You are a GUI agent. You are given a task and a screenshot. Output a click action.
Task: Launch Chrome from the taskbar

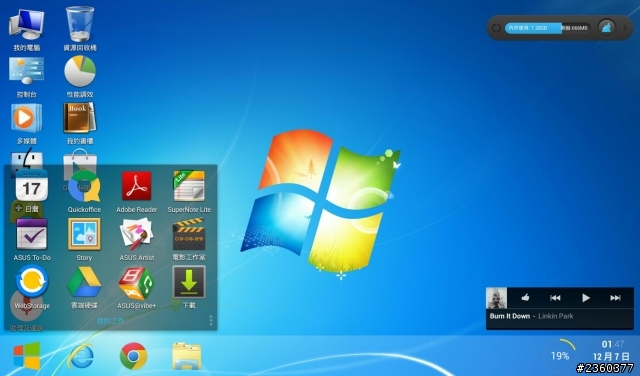click(133, 356)
